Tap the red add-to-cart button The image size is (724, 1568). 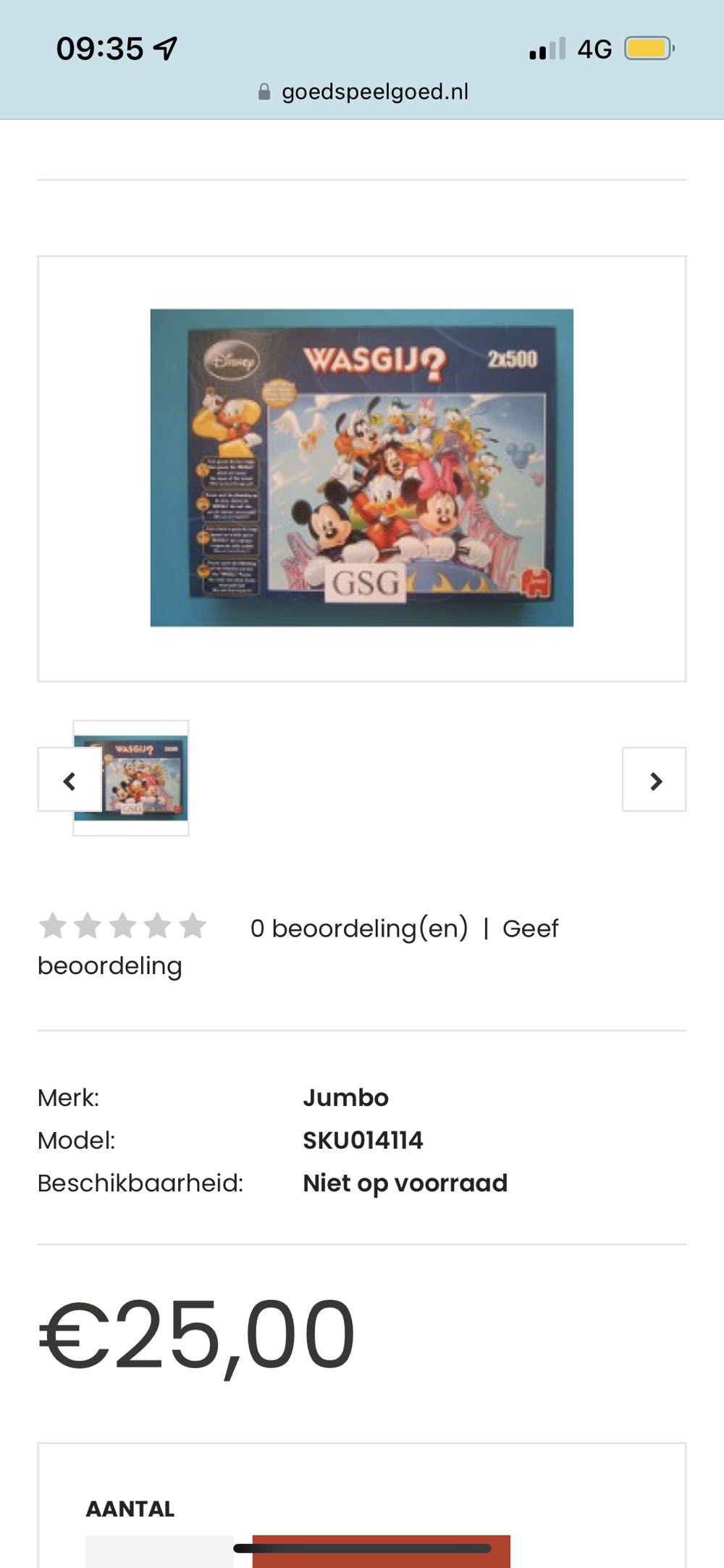pos(382,1551)
